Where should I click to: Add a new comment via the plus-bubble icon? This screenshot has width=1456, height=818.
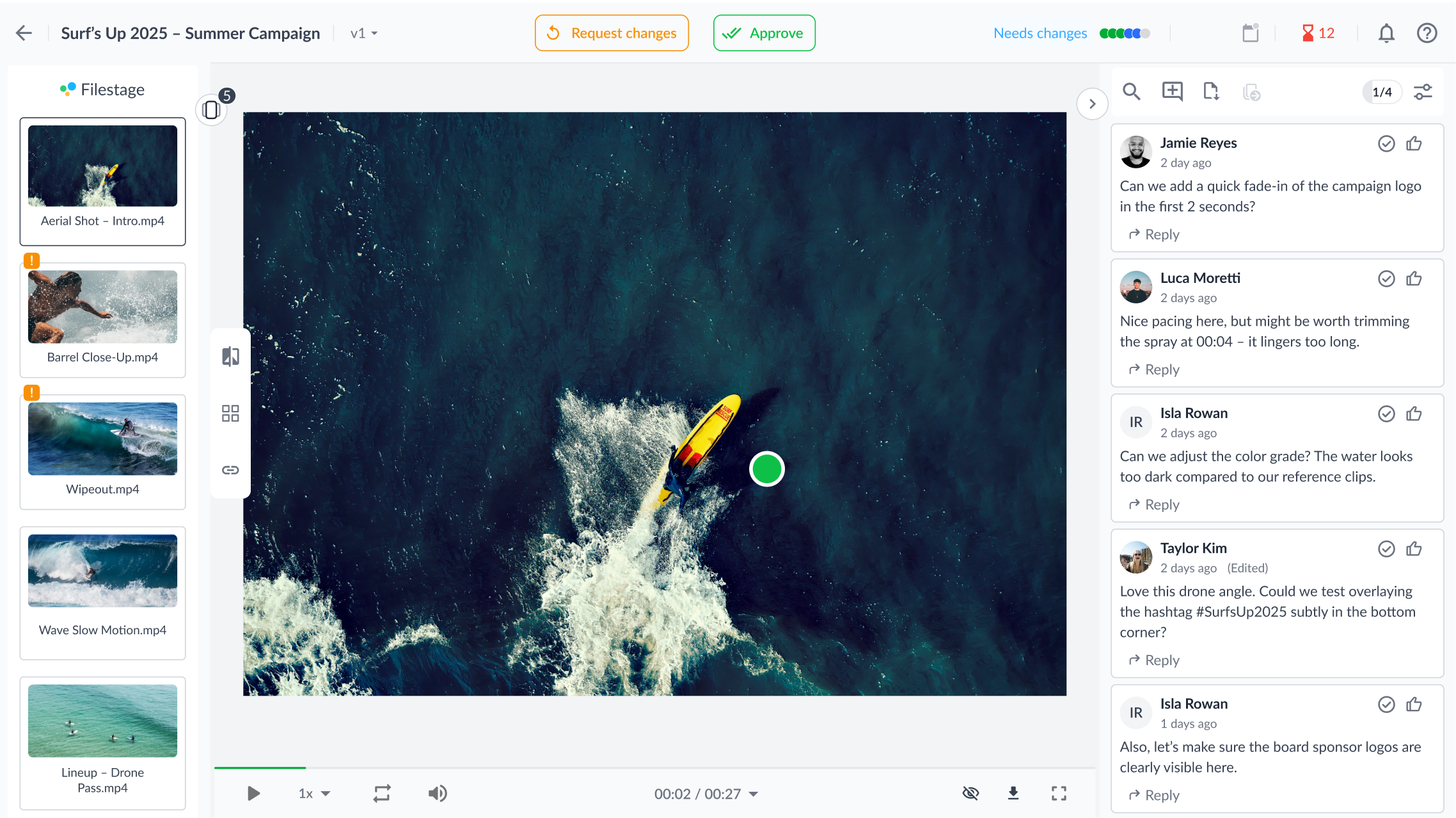click(x=1171, y=92)
